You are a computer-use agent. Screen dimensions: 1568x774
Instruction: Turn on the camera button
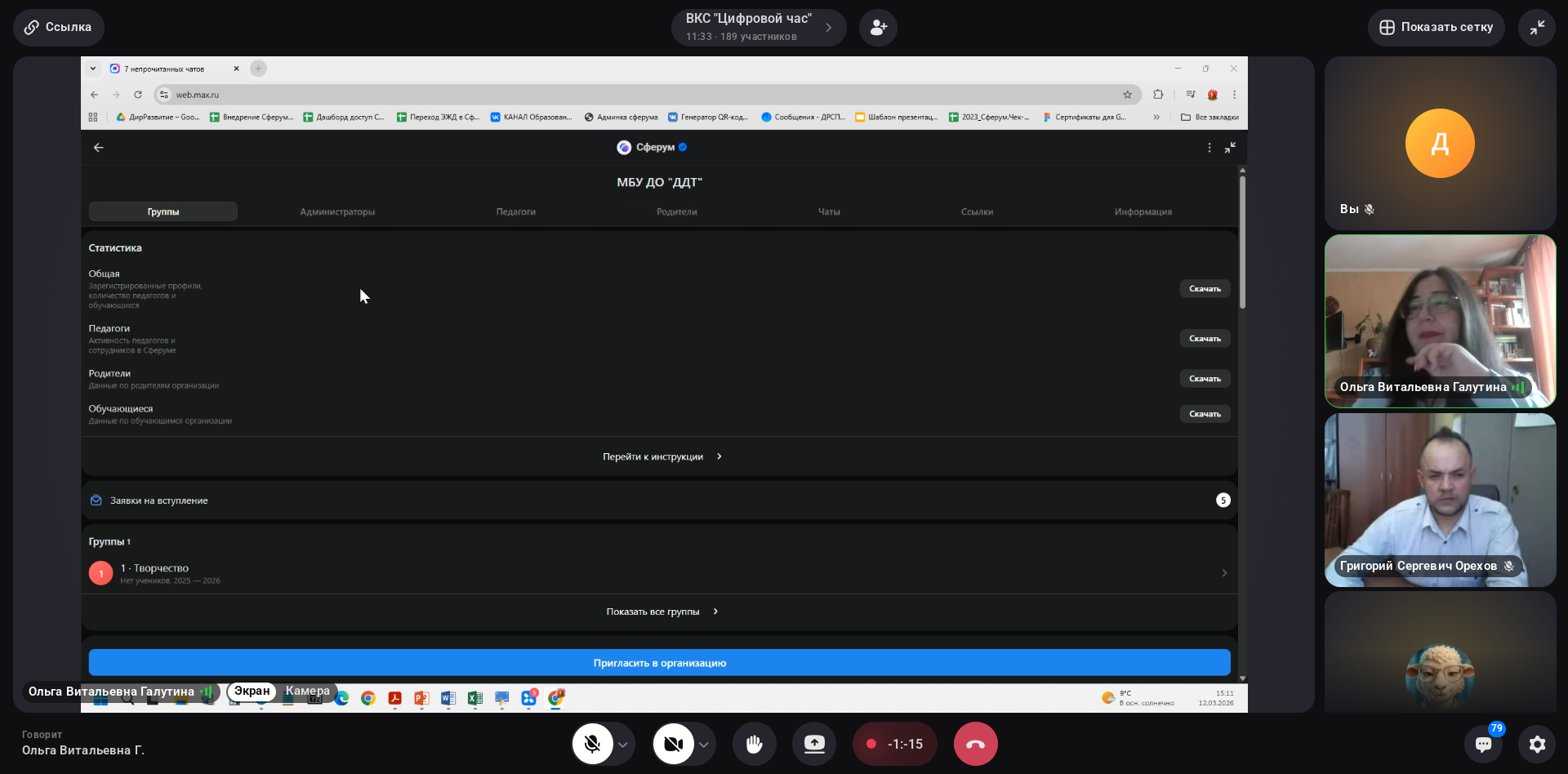click(x=673, y=744)
